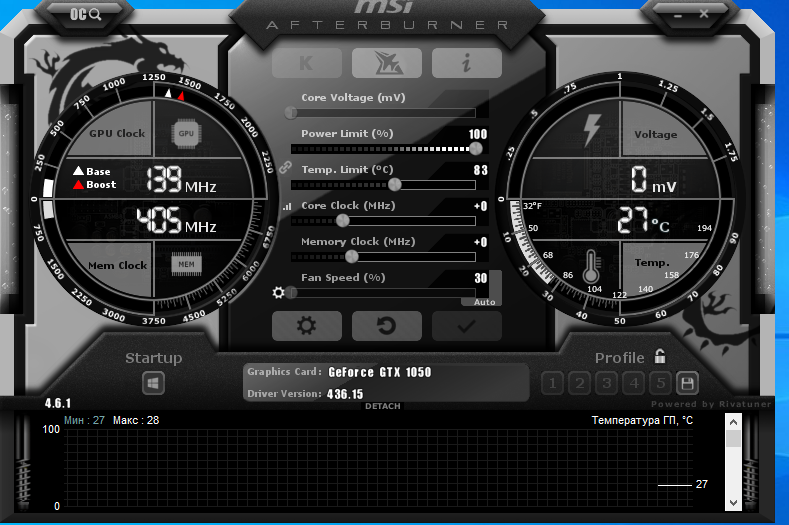The height and width of the screenshot is (525, 789).
Task: Click the Temp. Limit slider handle
Action: pos(395,185)
